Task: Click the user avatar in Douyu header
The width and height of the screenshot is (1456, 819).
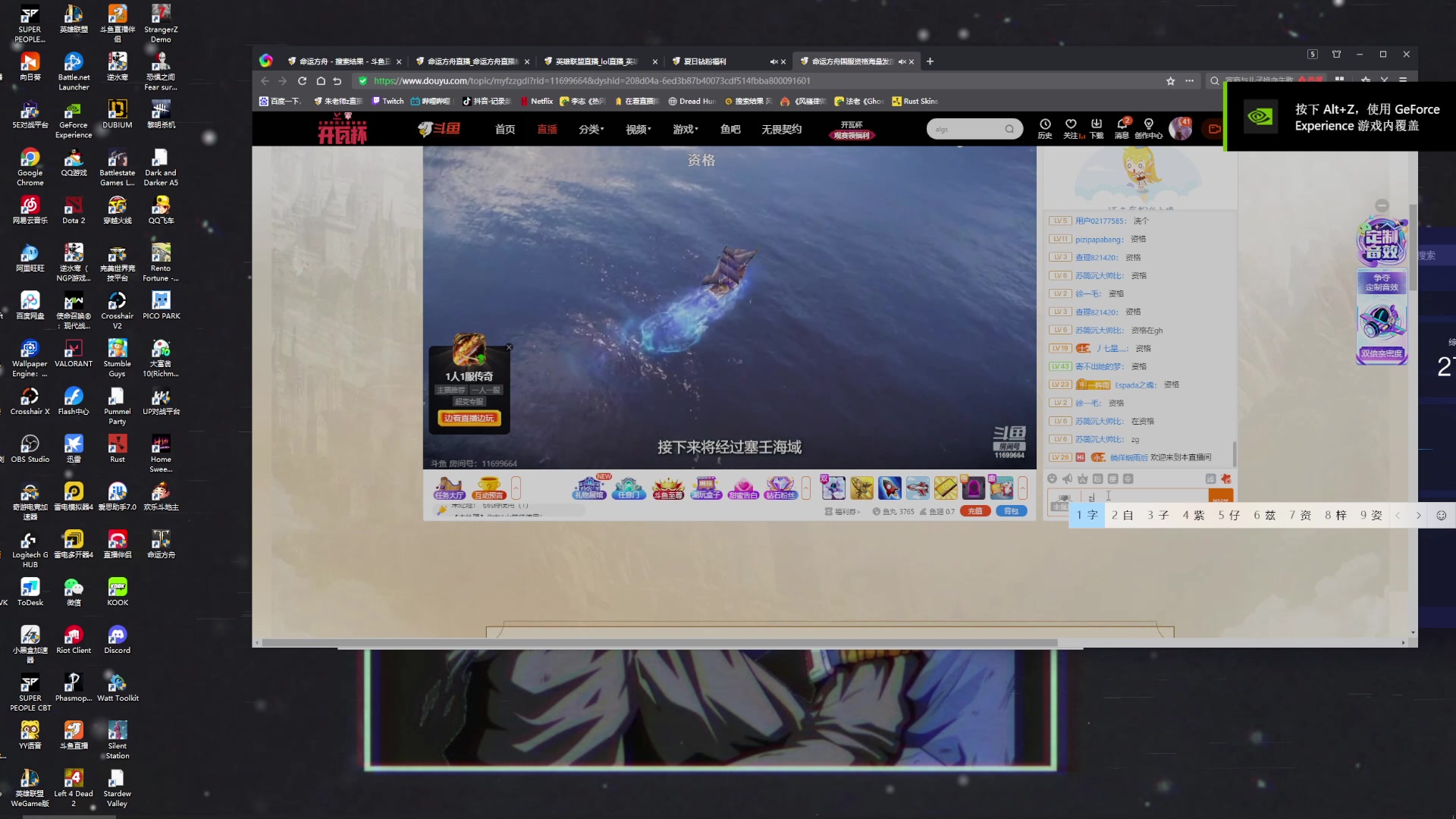Action: 1180,129
